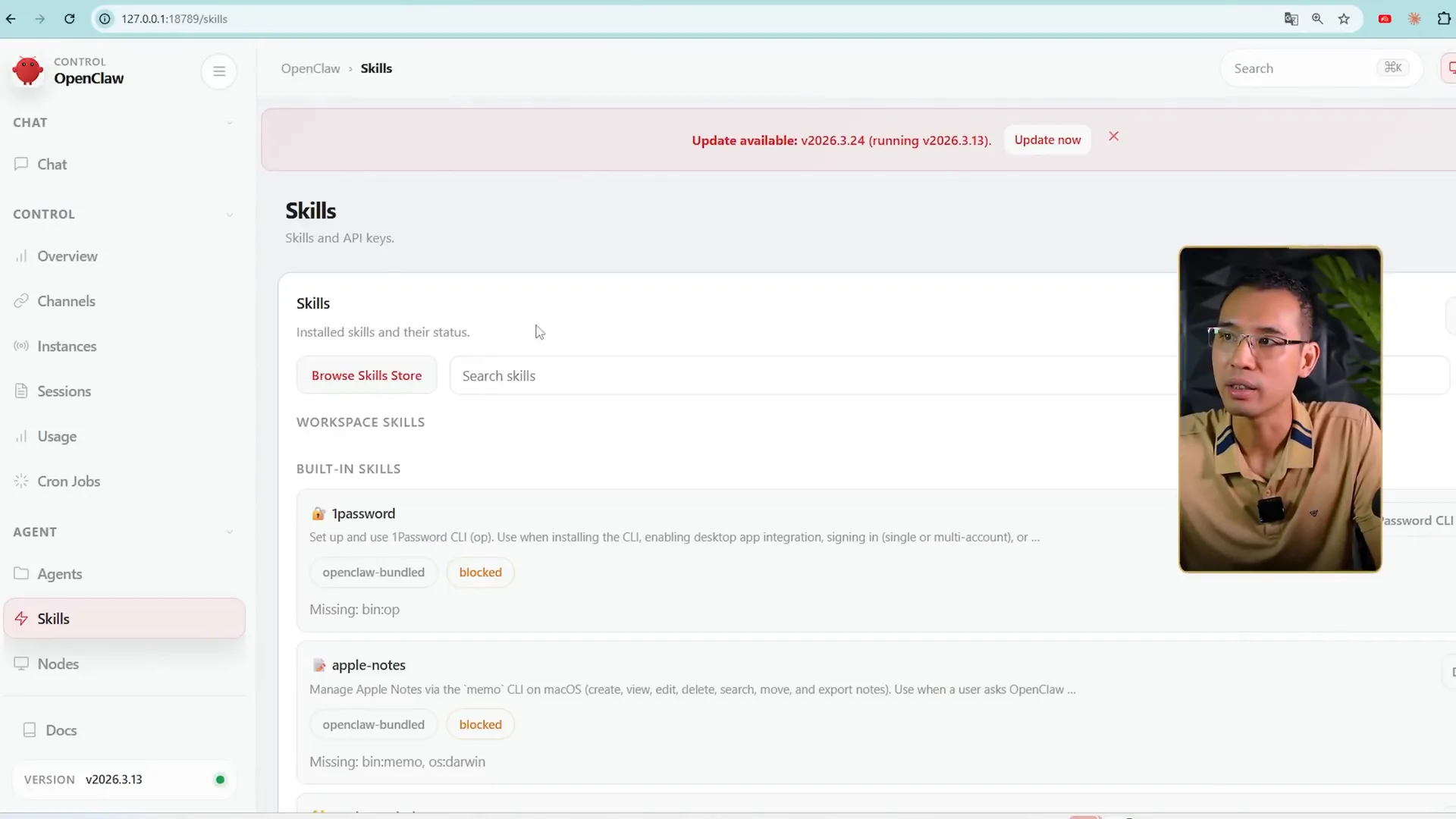Click Missing: bin:memo, os:darwin text
This screenshot has width=1456, height=819.
point(397,761)
